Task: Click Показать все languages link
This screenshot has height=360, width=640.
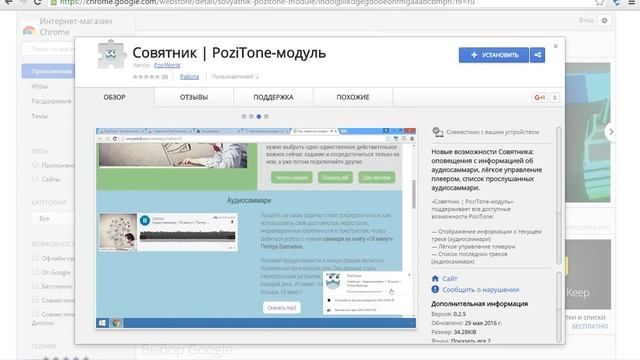Action: point(471,341)
